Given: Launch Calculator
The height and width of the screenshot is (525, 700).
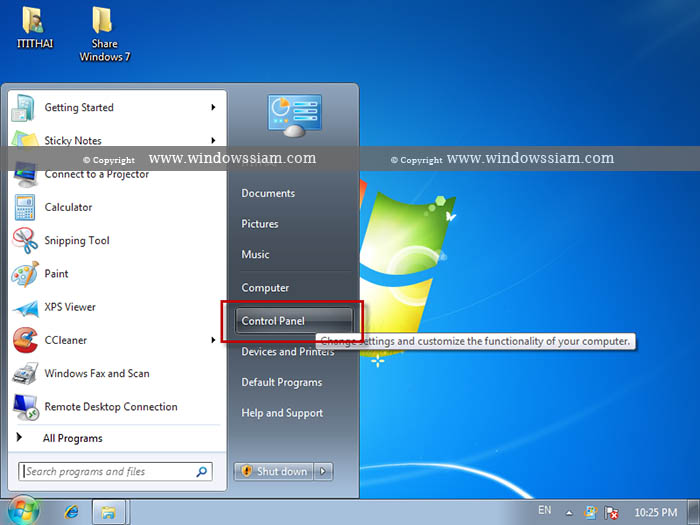Looking at the screenshot, I should tap(68, 207).
